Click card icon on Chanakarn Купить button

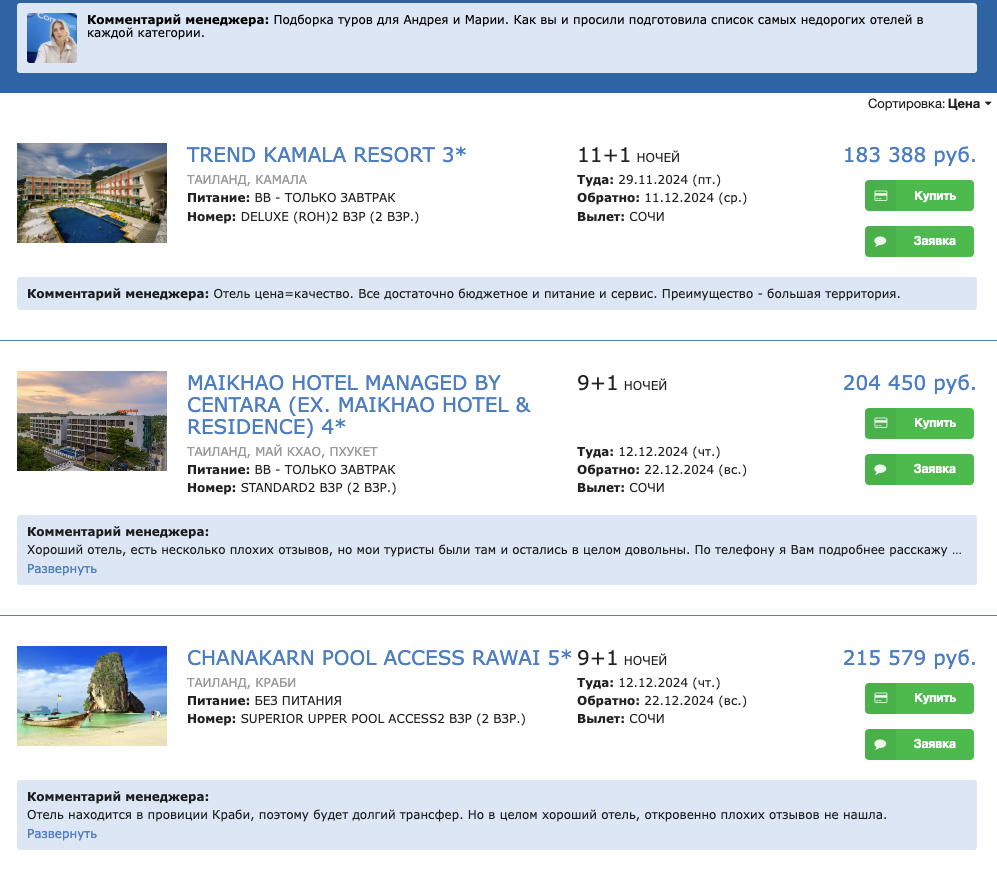pyautogui.click(x=881, y=698)
